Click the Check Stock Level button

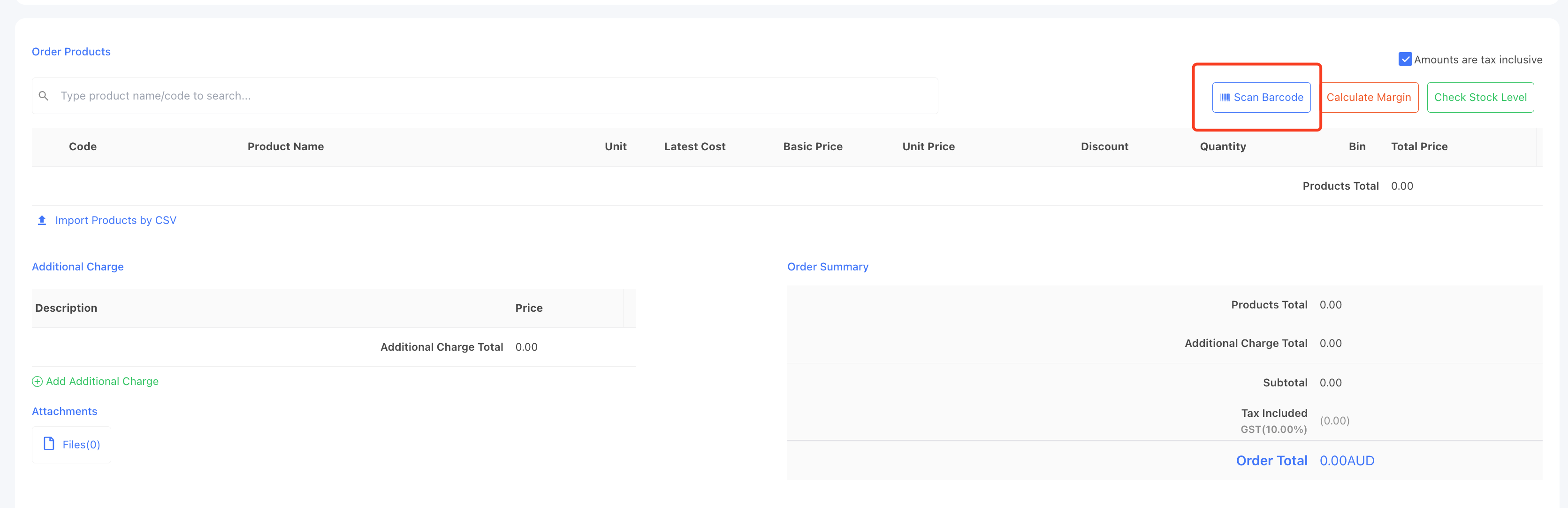(x=1480, y=98)
